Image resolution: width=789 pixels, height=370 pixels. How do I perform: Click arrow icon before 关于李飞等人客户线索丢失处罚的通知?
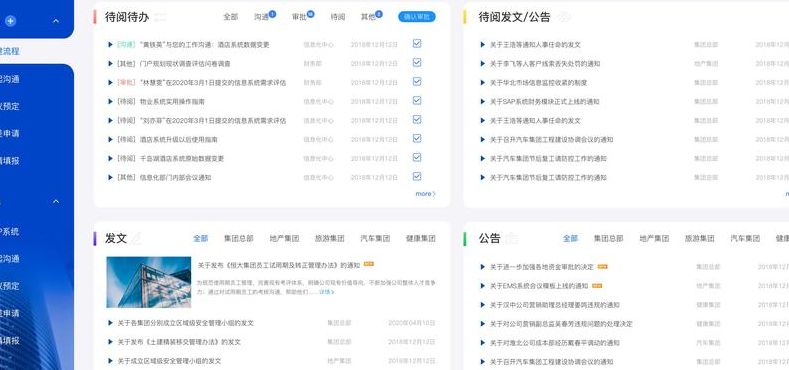click(x=483, y=63)
